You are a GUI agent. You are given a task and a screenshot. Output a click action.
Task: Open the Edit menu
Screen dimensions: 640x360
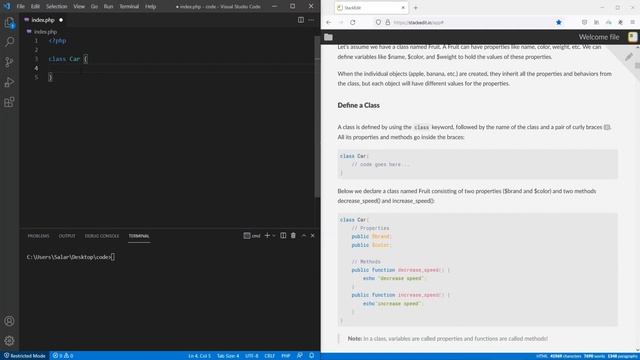tap(36, 7)
